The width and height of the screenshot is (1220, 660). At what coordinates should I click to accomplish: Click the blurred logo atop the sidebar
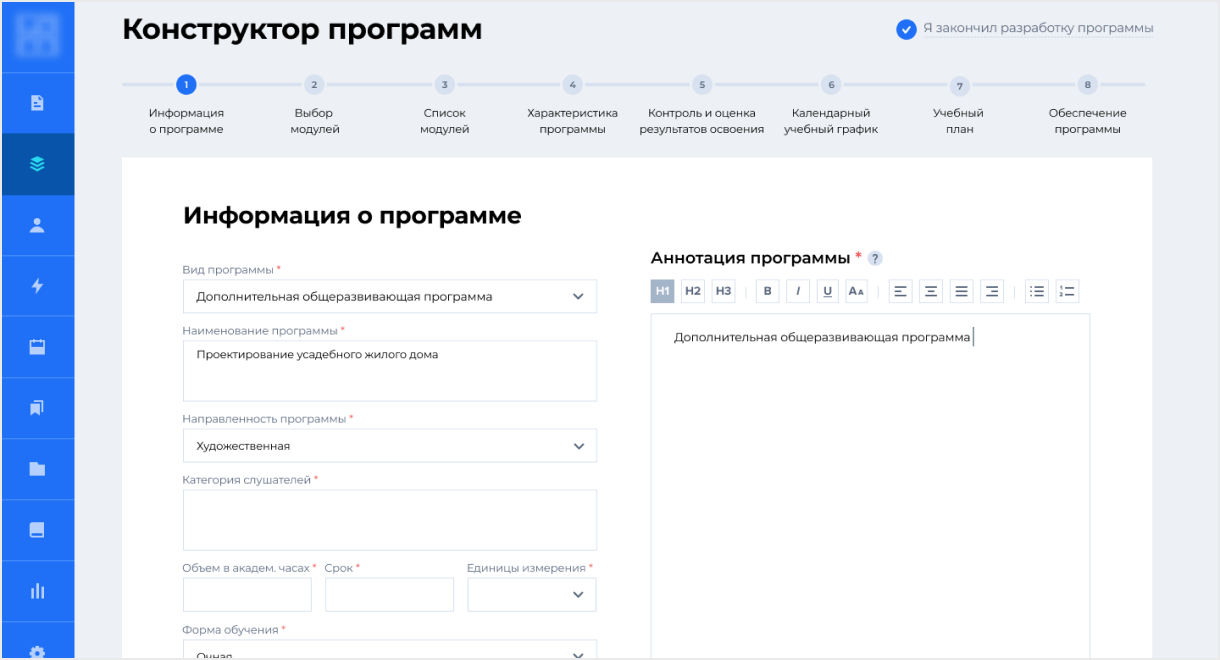[37, 37]
